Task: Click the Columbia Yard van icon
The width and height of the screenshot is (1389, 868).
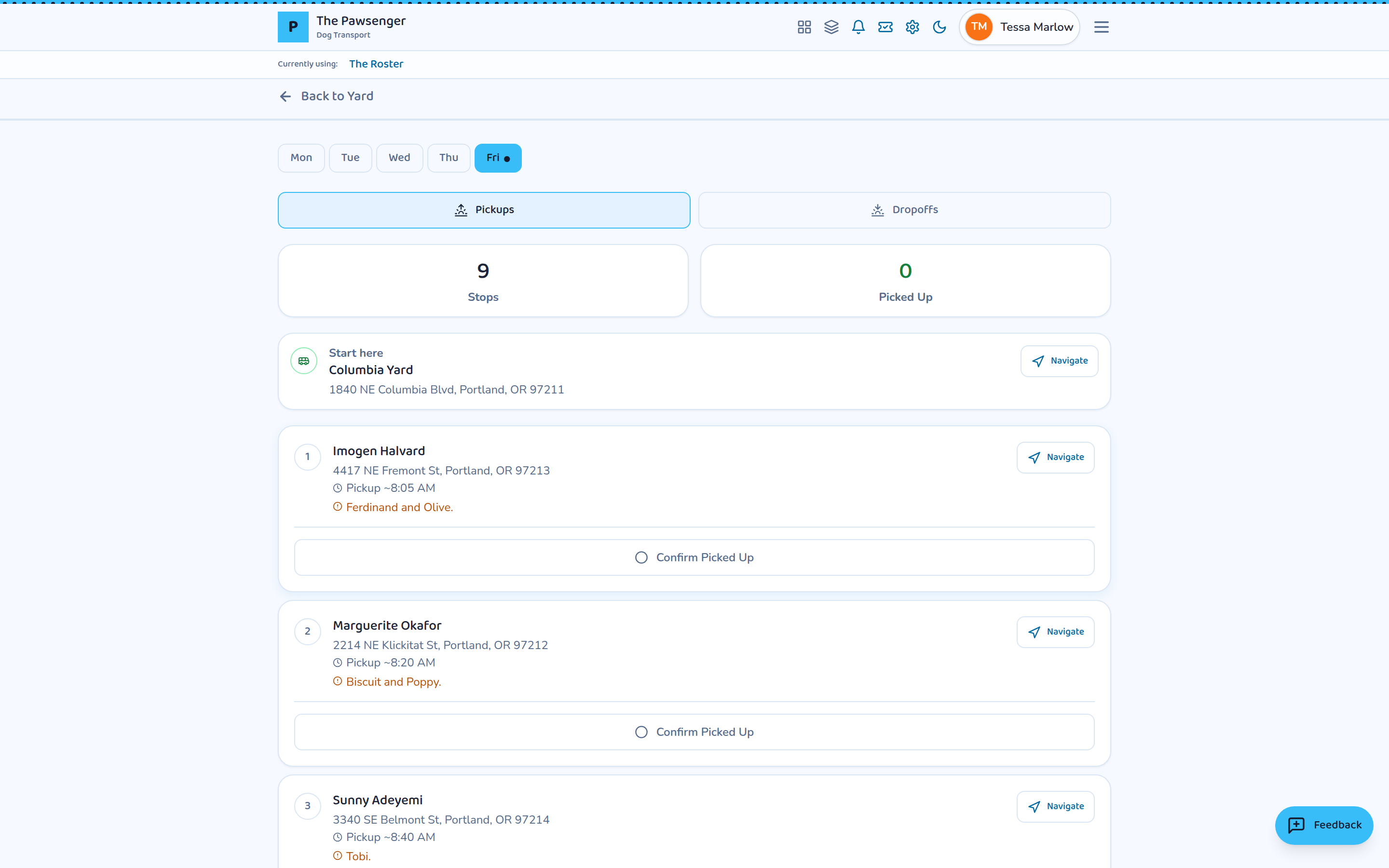Action: (304, 361)
